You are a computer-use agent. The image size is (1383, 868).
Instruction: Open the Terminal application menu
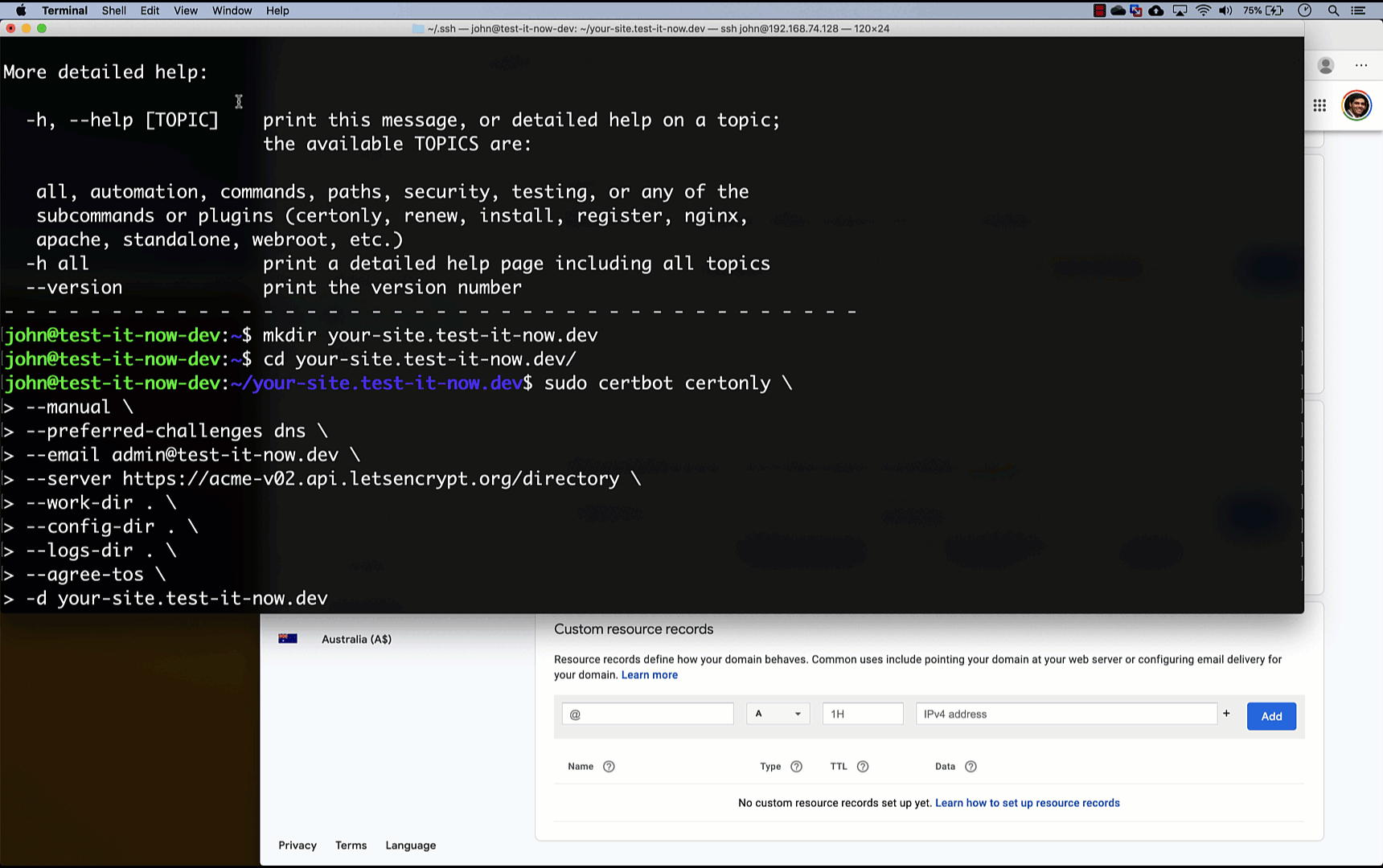tap(64, 10)
